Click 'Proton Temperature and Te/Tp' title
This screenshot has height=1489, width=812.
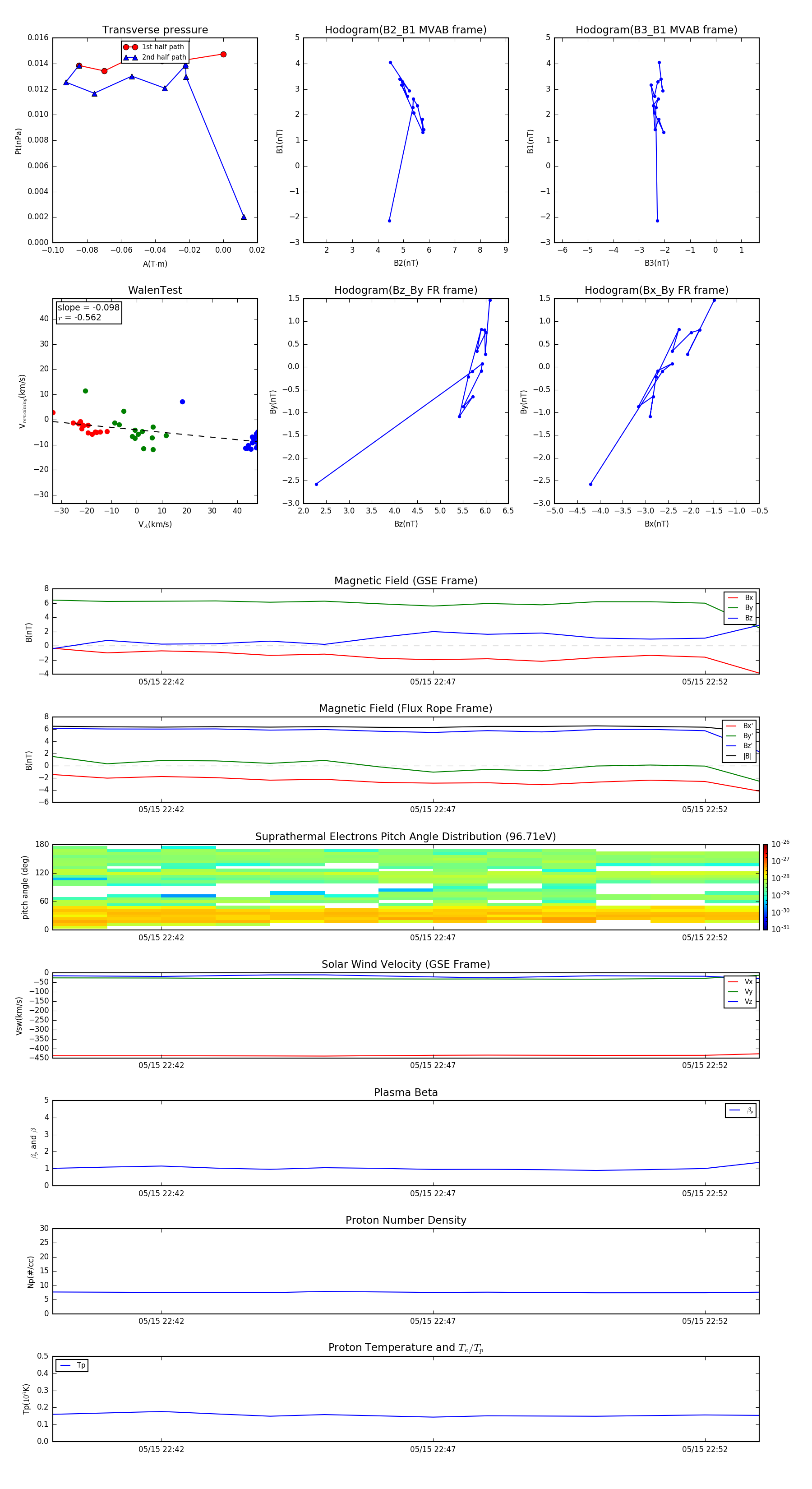pyautogui.click(x=406, y=1348)
